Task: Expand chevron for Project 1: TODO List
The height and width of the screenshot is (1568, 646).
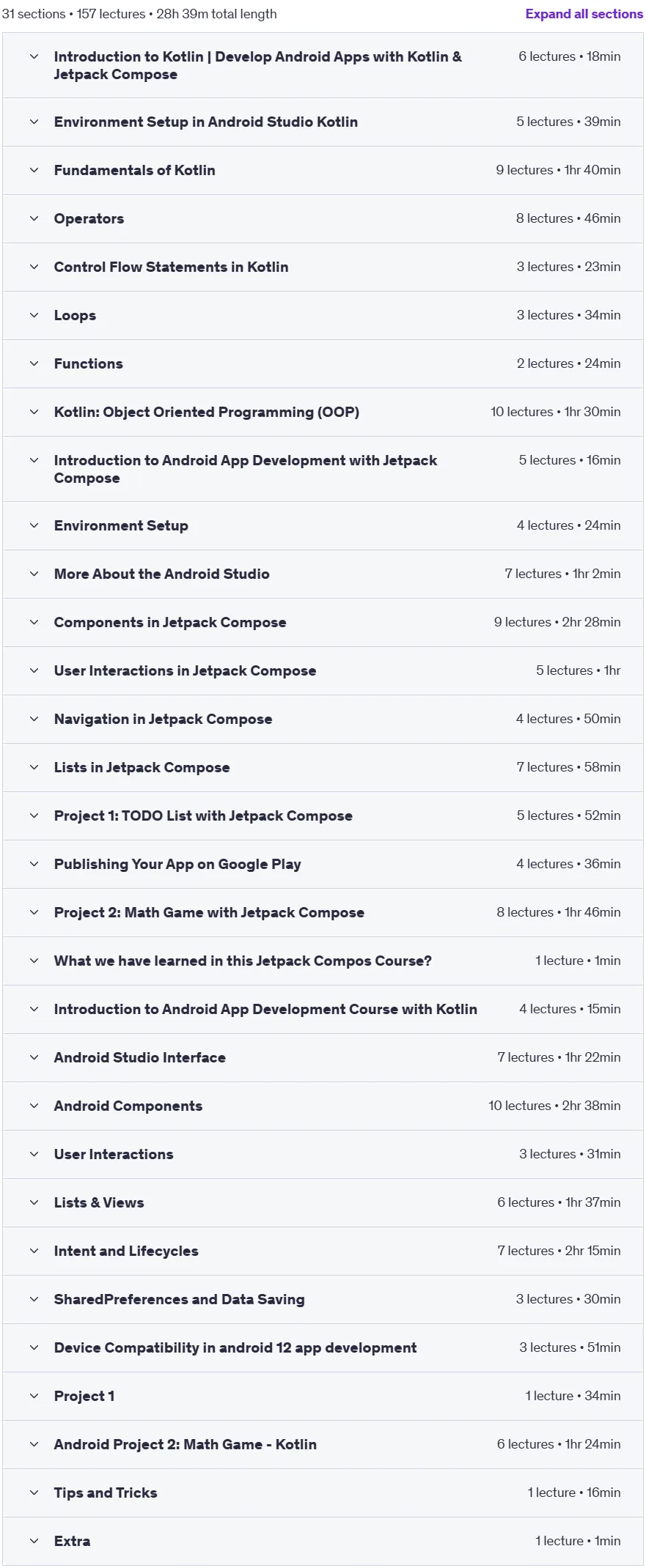Action: tap(34, 816)
